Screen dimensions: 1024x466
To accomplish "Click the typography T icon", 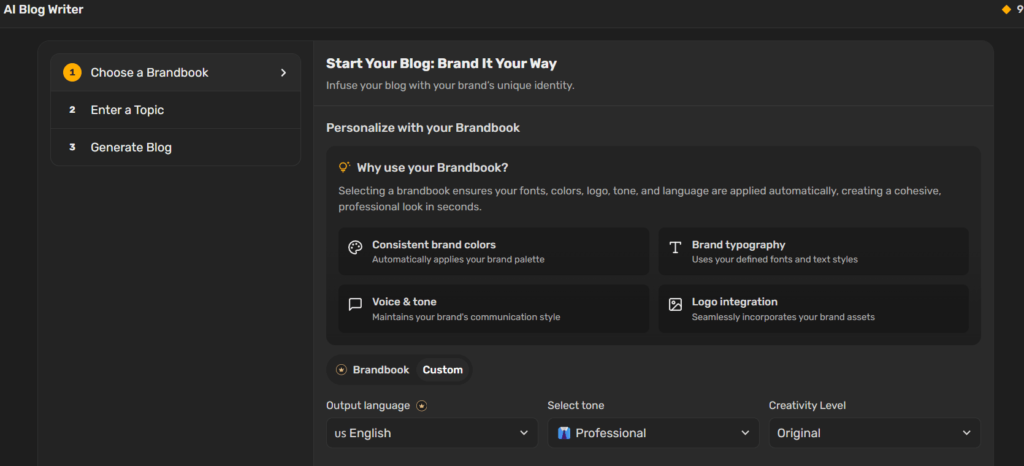I will point(675,247).
